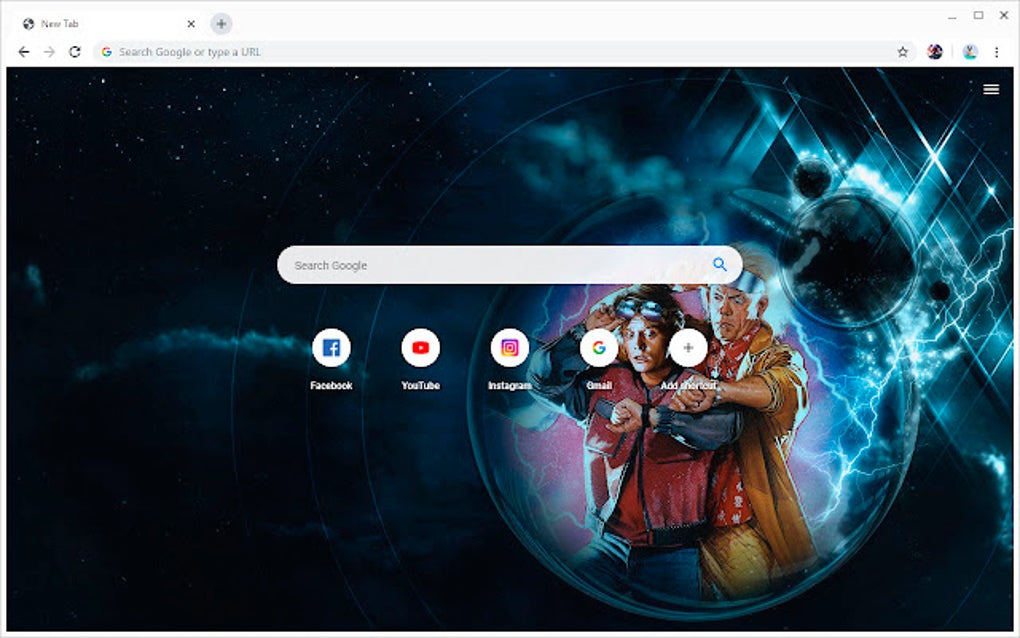The width and height of the screenshot is (1020, 638).
Task: Close the New Tab tab
Action: click(191, 24)
